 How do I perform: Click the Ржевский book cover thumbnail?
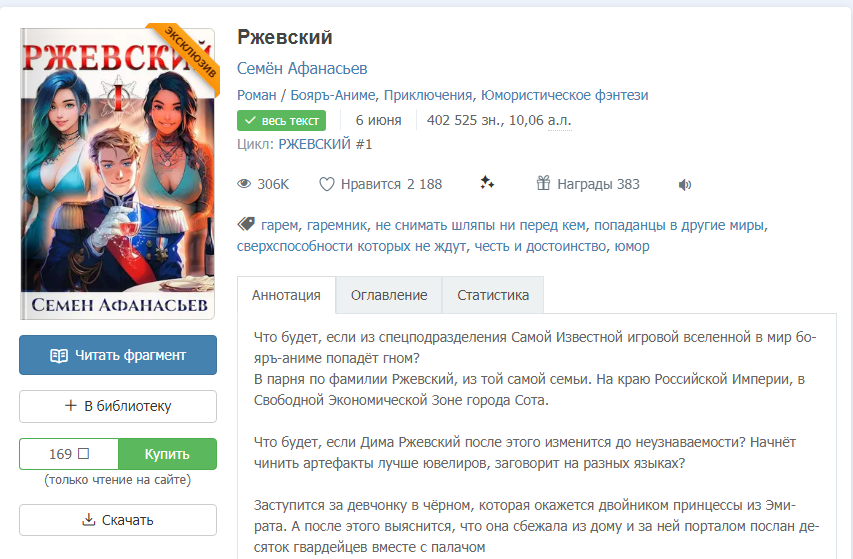pos(118,173)
